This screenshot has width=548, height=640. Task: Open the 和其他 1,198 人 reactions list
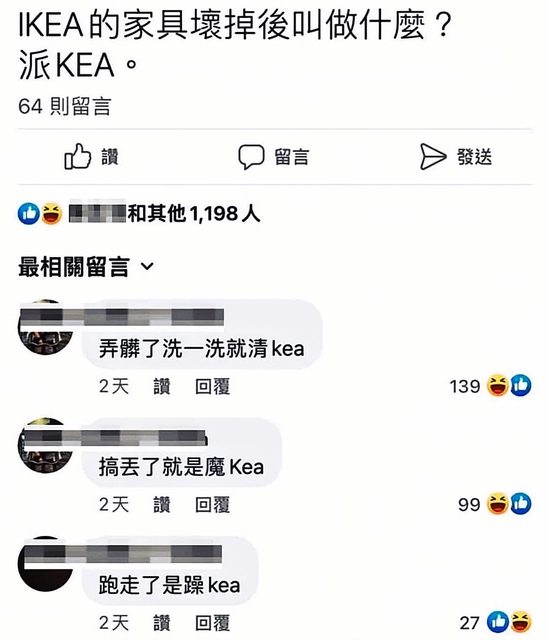tap(193, 213)
